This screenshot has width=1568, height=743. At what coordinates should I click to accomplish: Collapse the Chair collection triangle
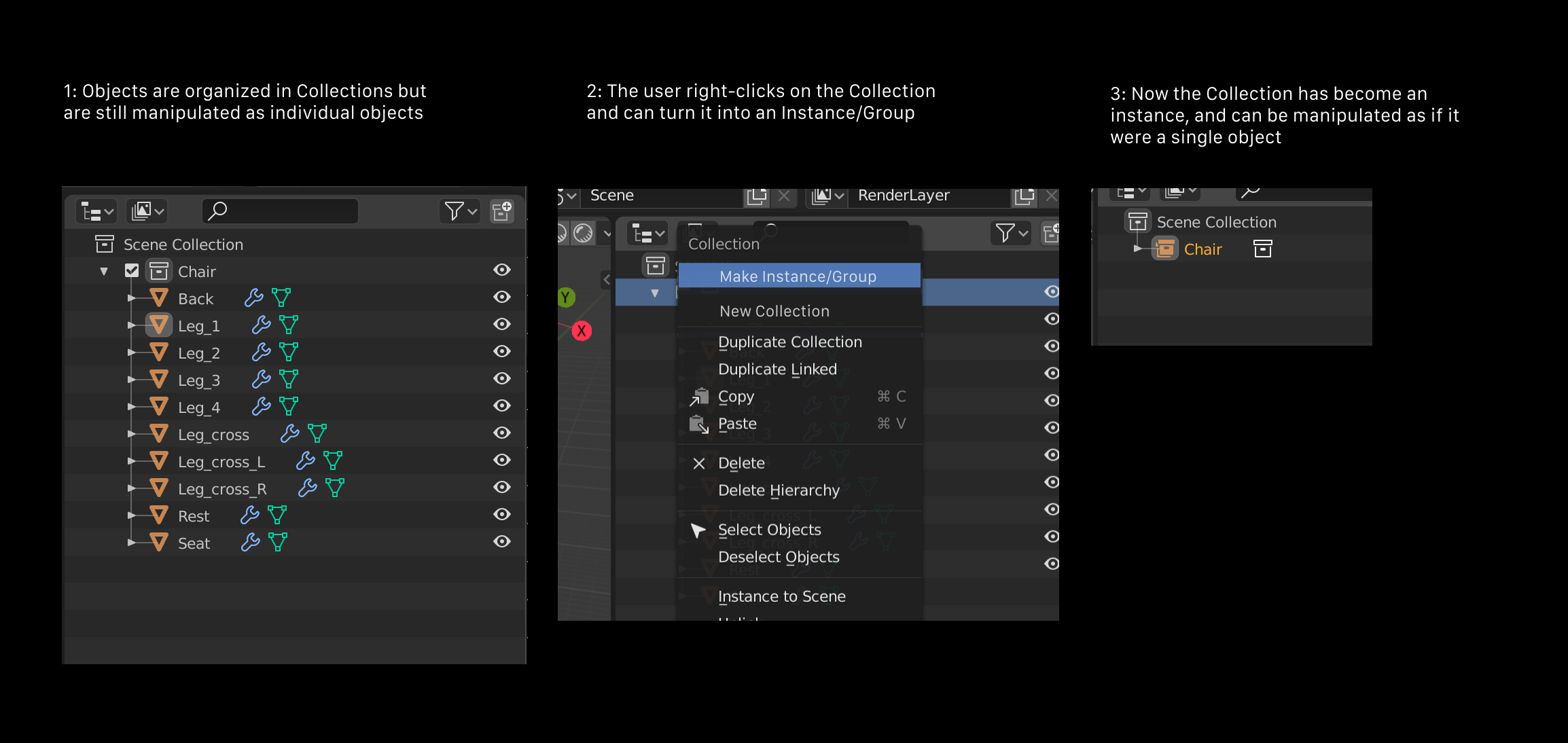104,272
